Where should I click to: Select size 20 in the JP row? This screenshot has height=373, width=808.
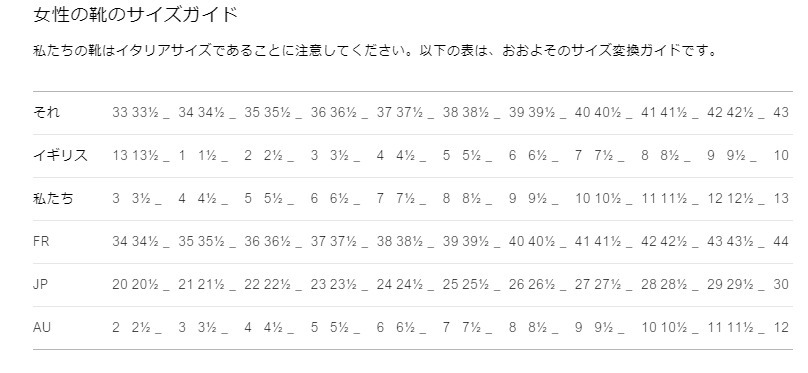pyautogui.click(x=120, y=284)
